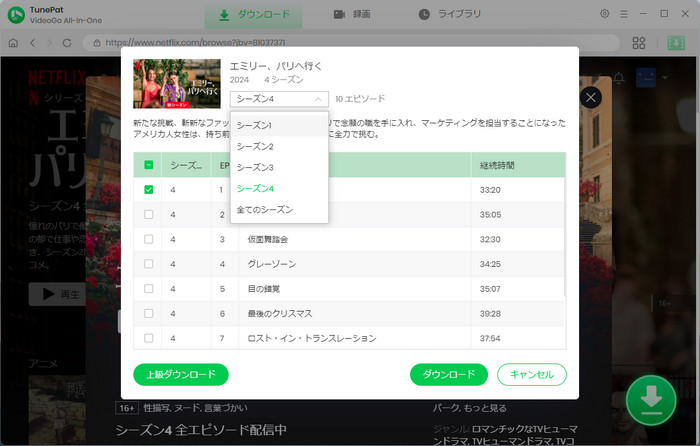The width and height of the screenshot is (700, 446).
Task: Check the box for グレーゾーン episode
Action: pyautogui.click(x=149, y=265)
